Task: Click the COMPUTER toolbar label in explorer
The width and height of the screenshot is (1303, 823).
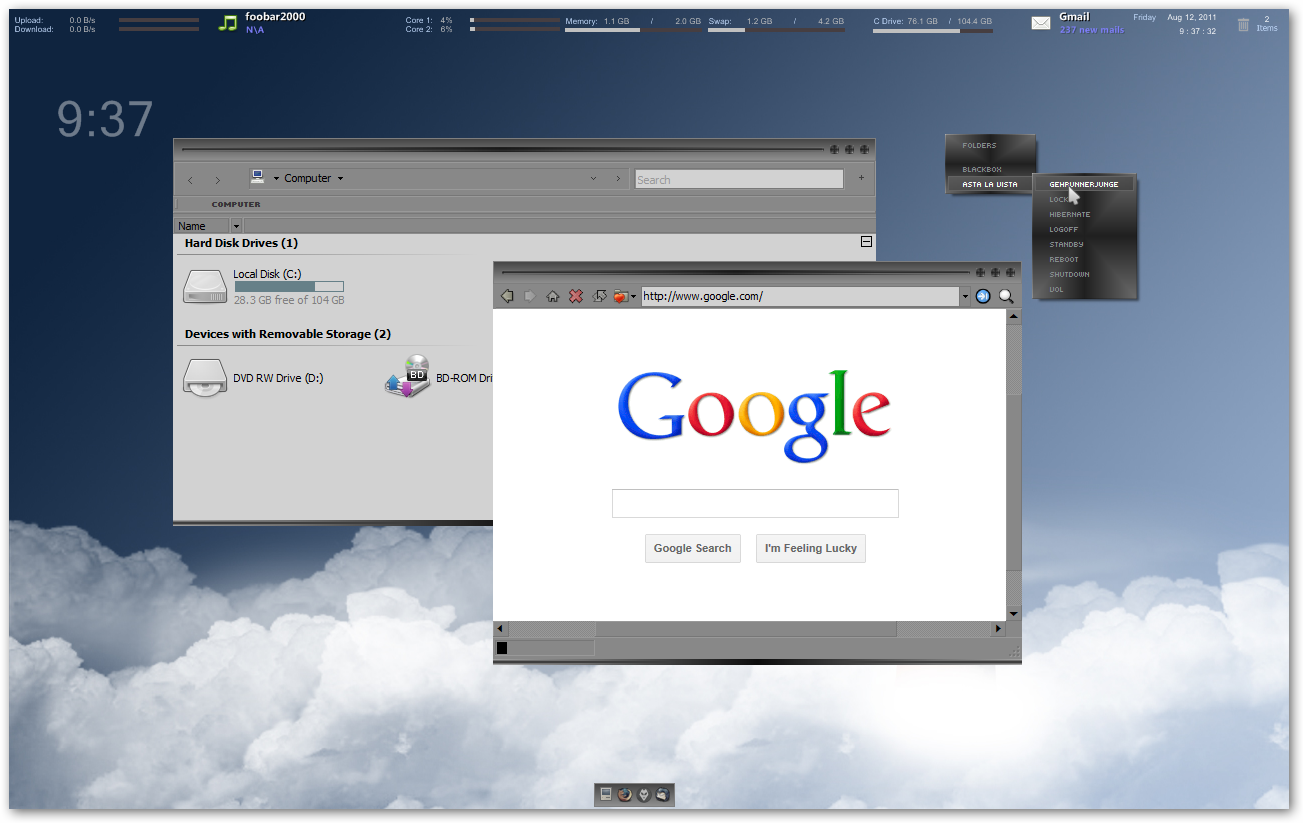Action: tap(236, 204)
